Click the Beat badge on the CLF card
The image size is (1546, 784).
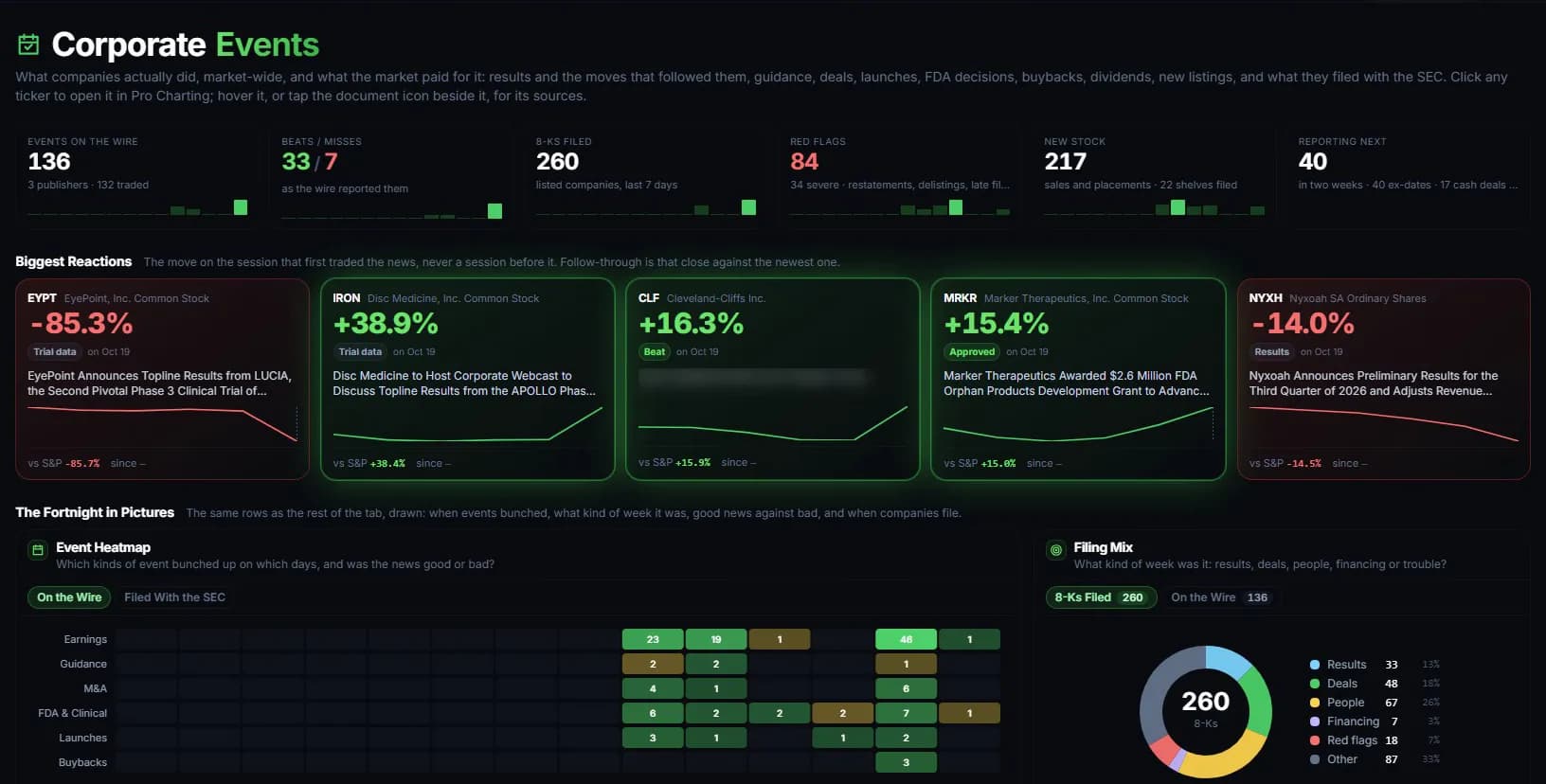click(x=655, y=352)
